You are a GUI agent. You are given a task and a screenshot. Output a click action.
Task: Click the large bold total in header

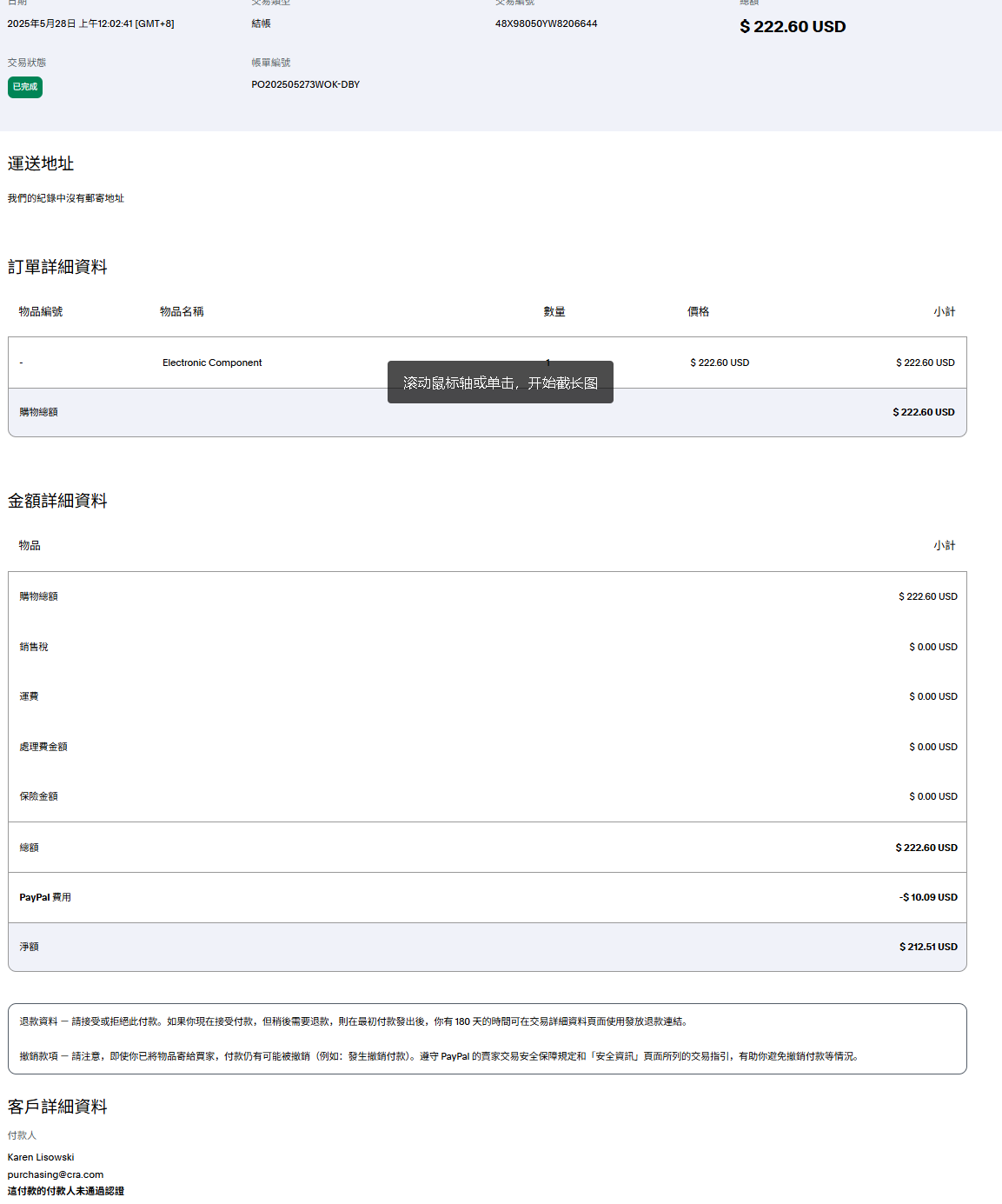(792, 27)
